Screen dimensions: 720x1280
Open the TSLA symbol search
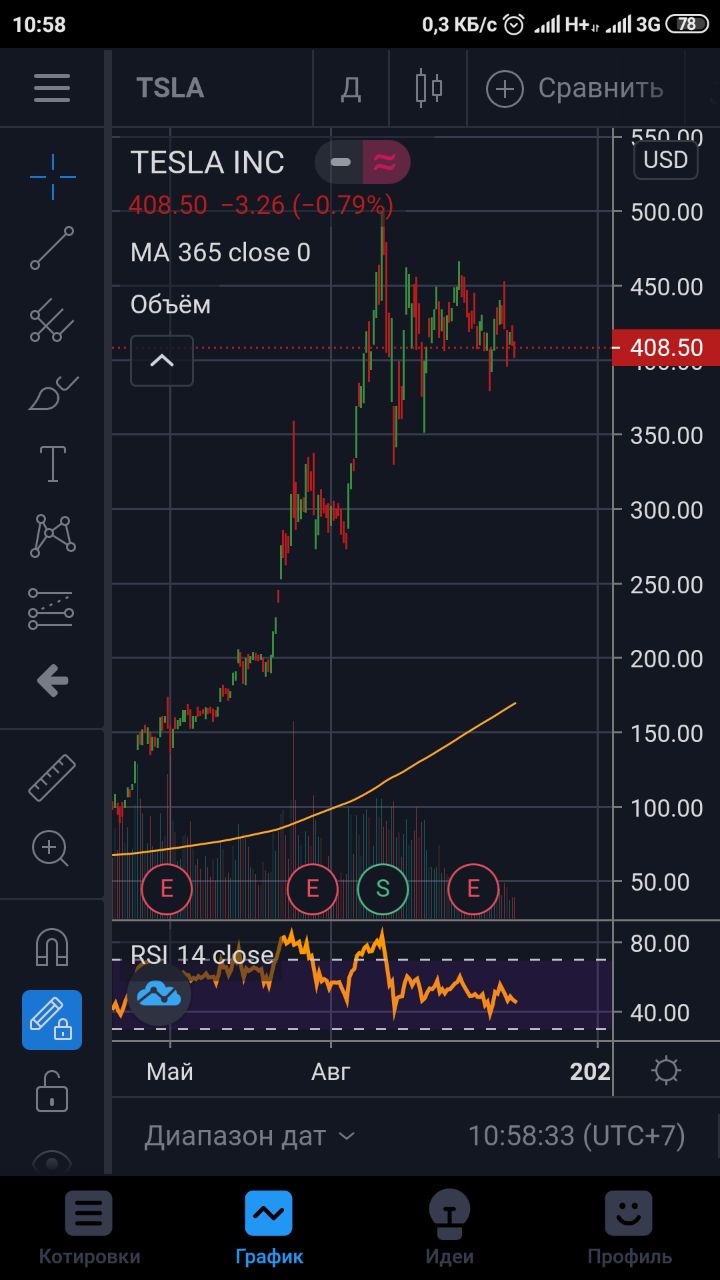170,88
